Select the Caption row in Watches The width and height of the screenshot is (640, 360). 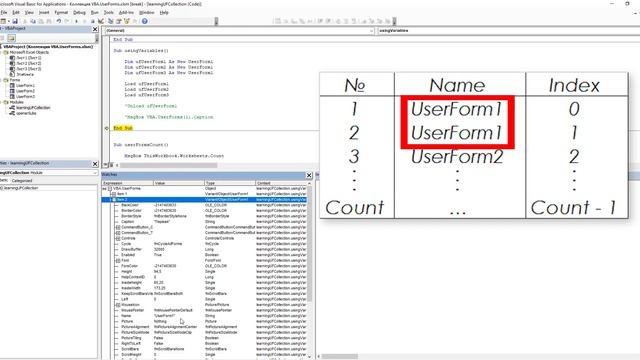click(204, 222)
